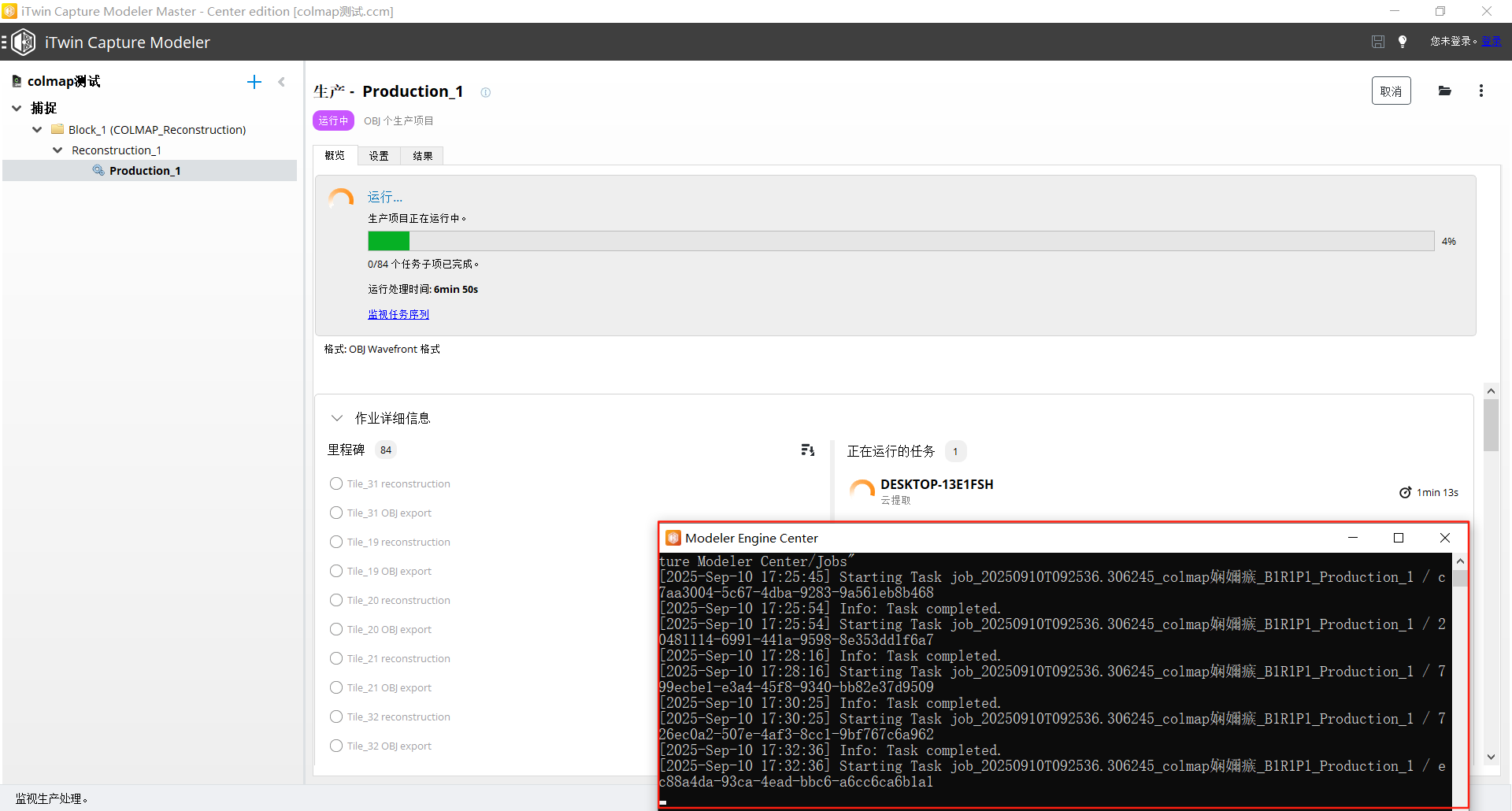Click milestone sort order icon

pos(807,450)
